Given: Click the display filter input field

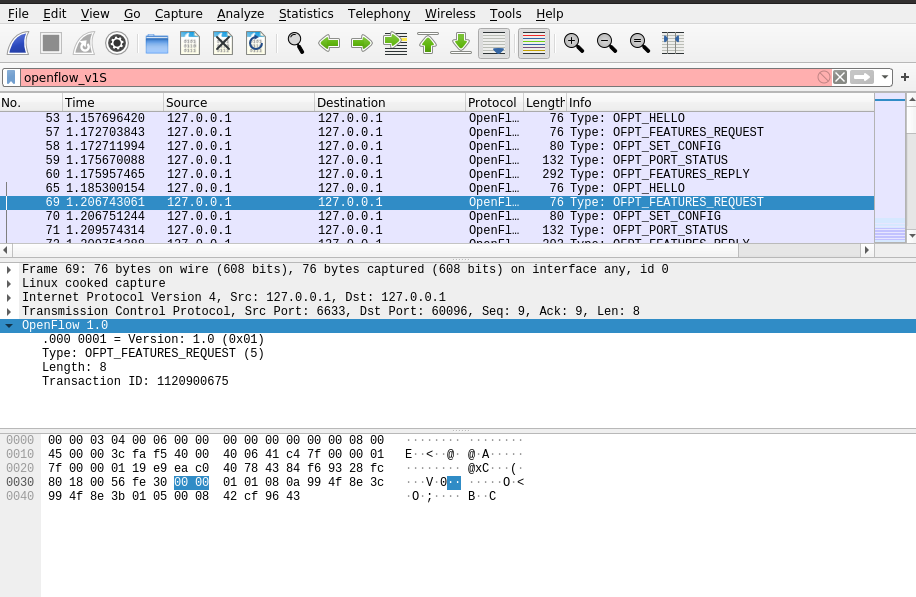Looking at the screenshot, I should 418,78.
